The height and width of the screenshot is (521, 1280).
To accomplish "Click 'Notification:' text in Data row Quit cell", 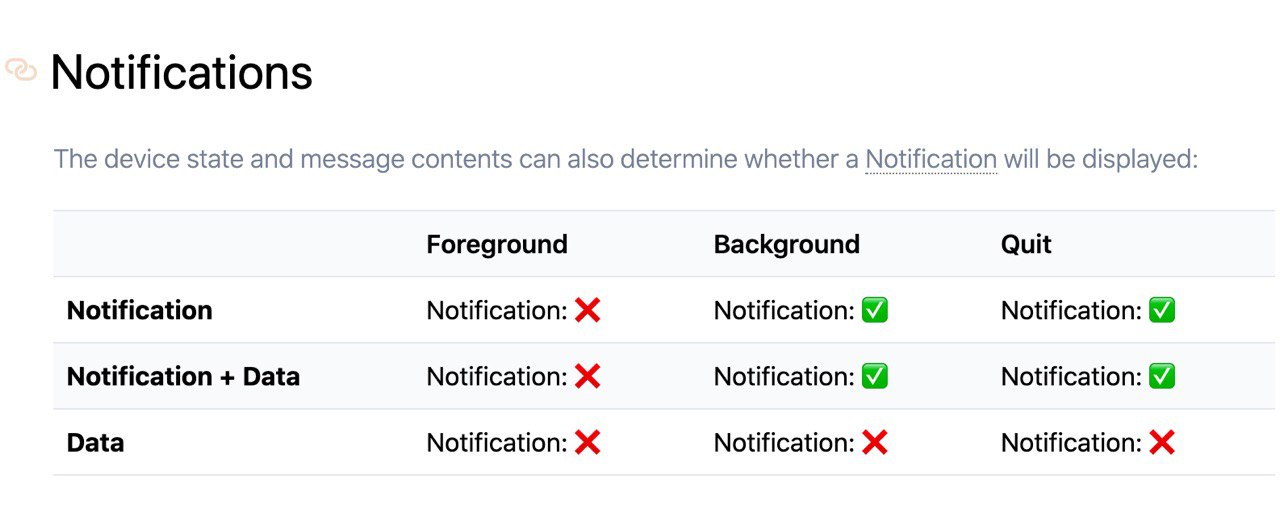I will pos(1071,442).
